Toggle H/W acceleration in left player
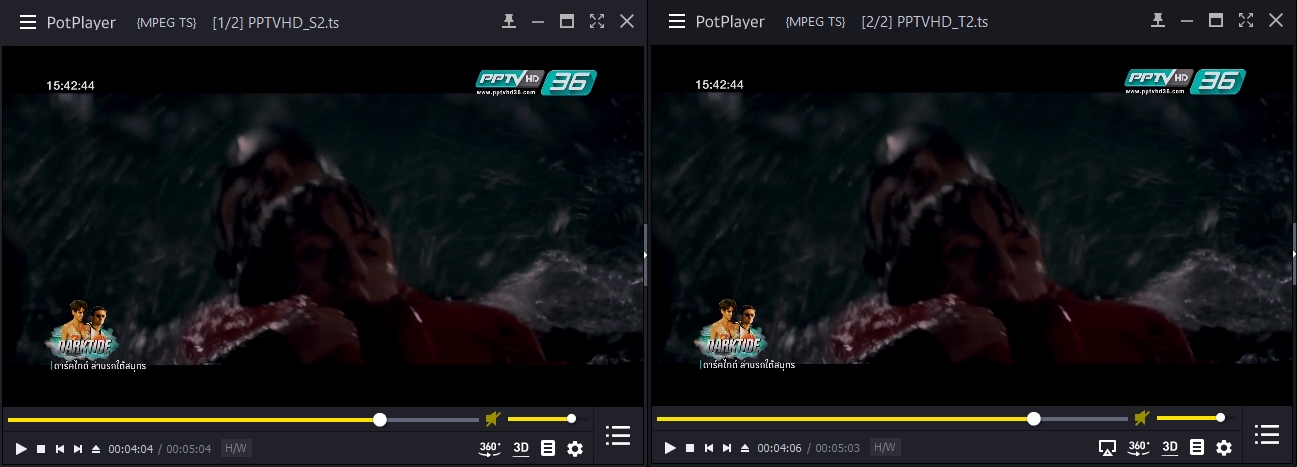This screenshot has width=1297, height=467. [x=236, y=449]
